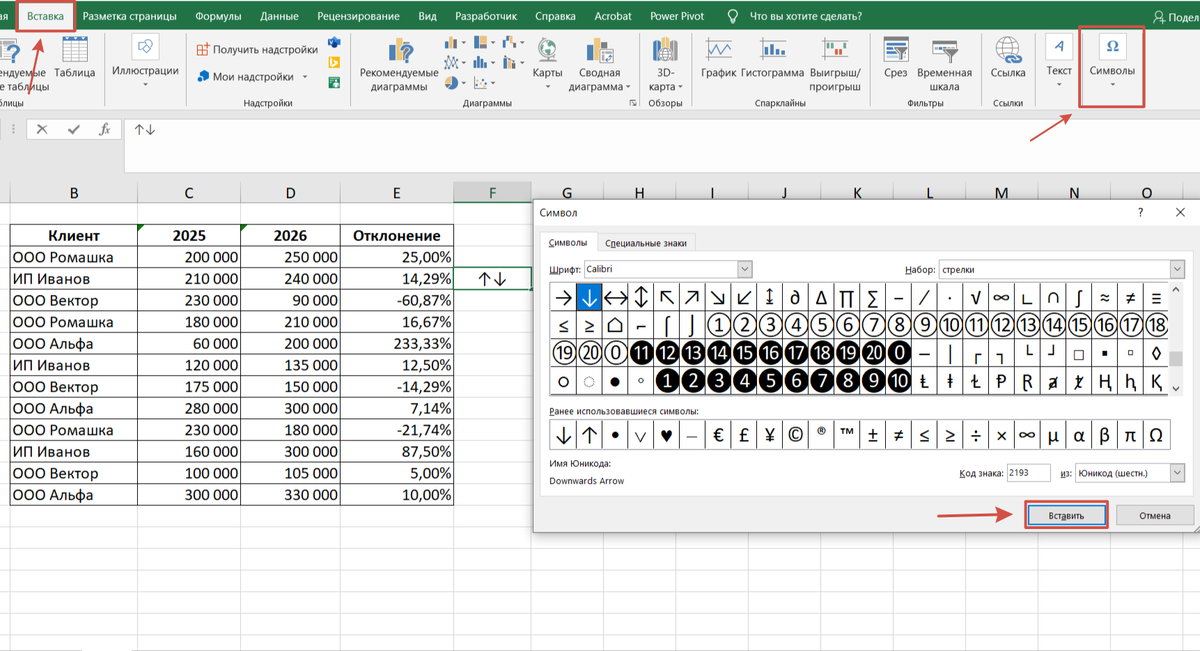Image resolution: width=1200 pixels, height=651 pixels.
Task: Expand the Набор стрелки dropdown
Action: tap(1176, 269)
